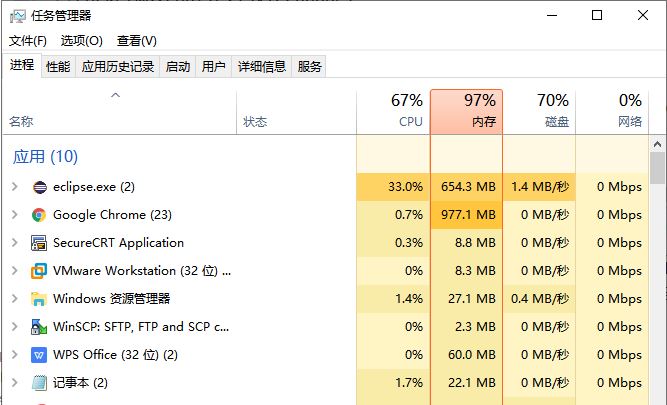Viewport: 667px width, 405px height.
Task: Switch to the 性能 tab
Action: 58,67
